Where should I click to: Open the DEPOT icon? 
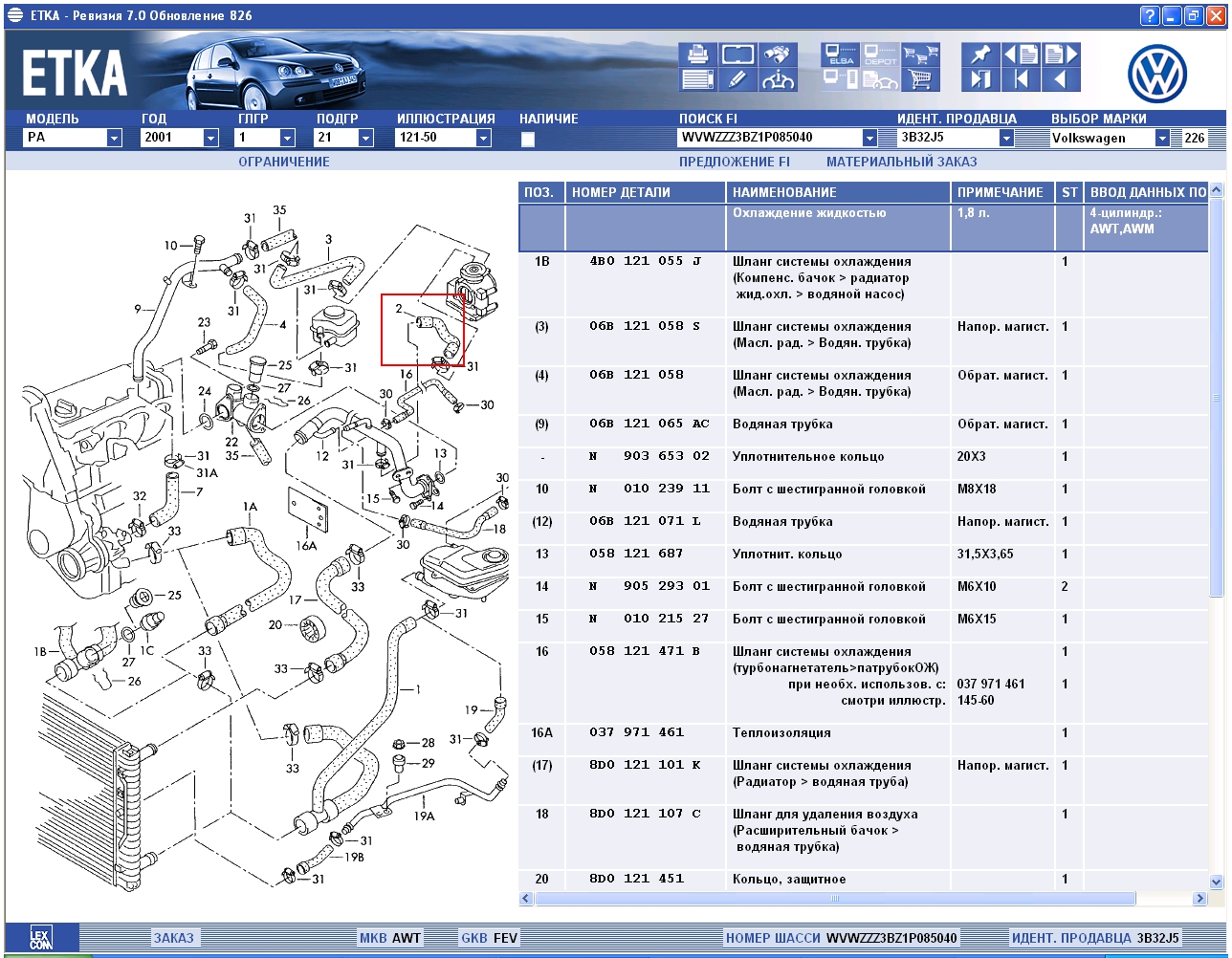click(x=879, y=54)
